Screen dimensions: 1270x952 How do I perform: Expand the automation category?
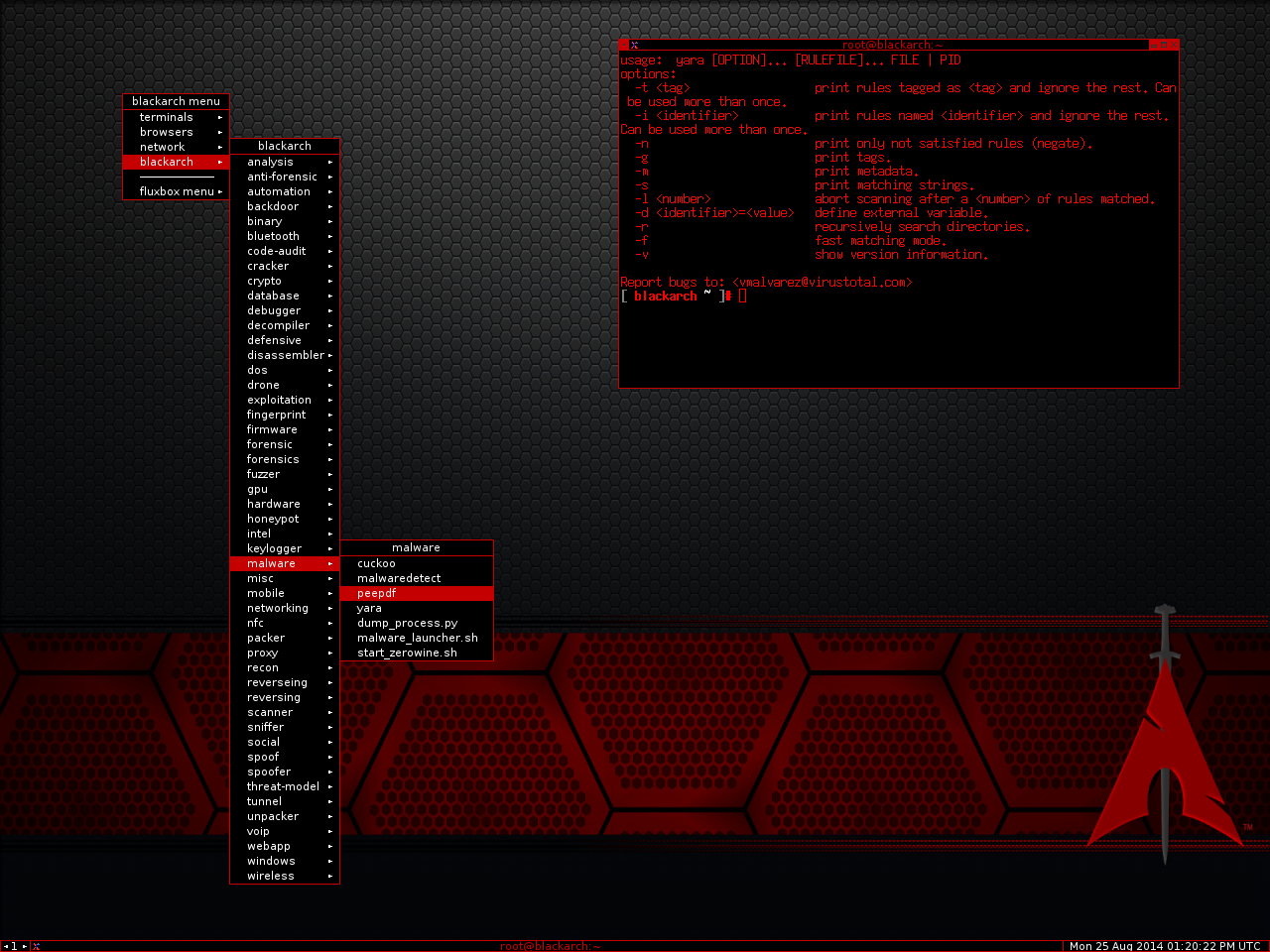(x=285, y=191)
